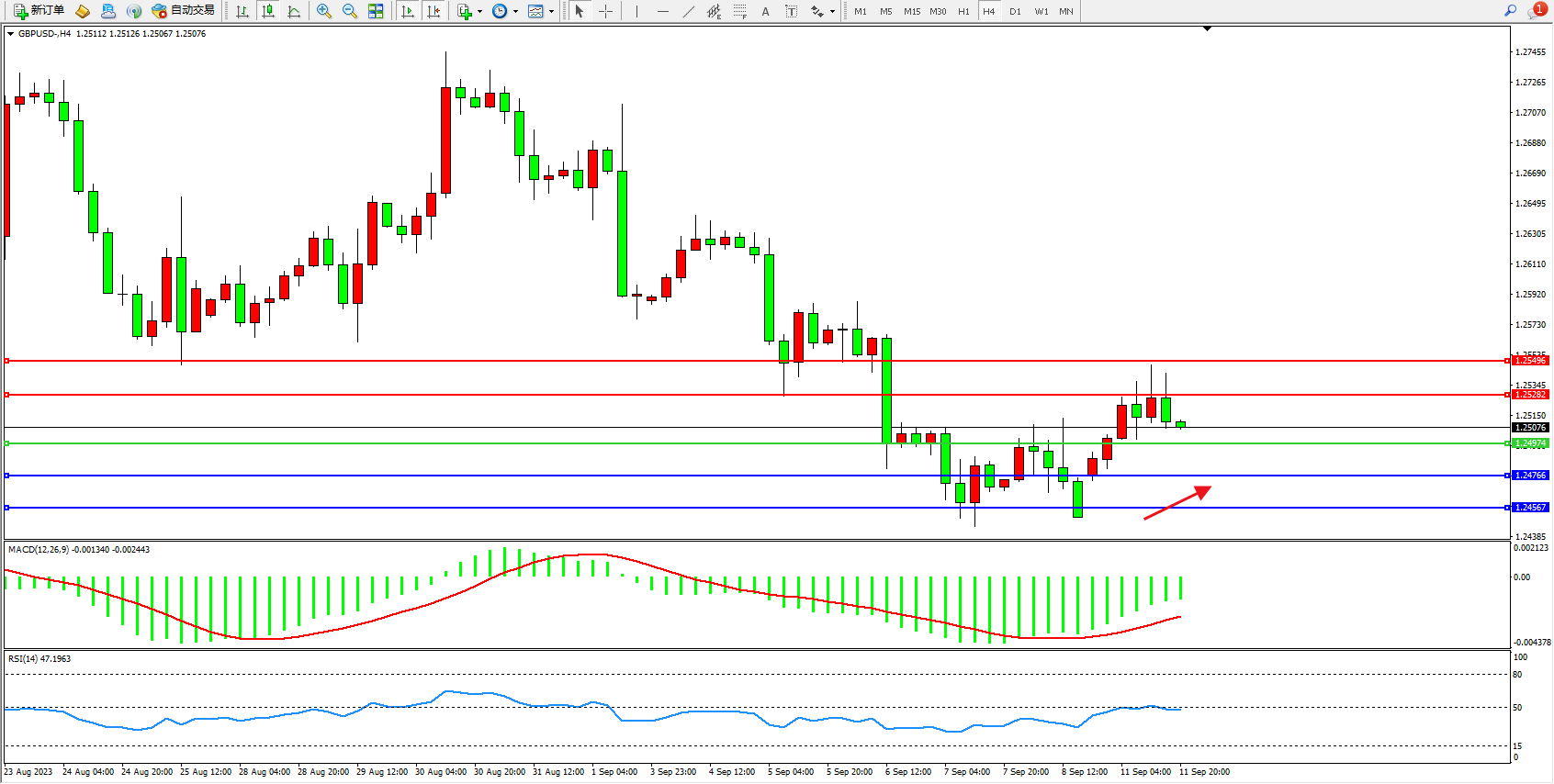Zoom out with the minus magnifier
Screen dimensions: 1554x784
point(350,11)
